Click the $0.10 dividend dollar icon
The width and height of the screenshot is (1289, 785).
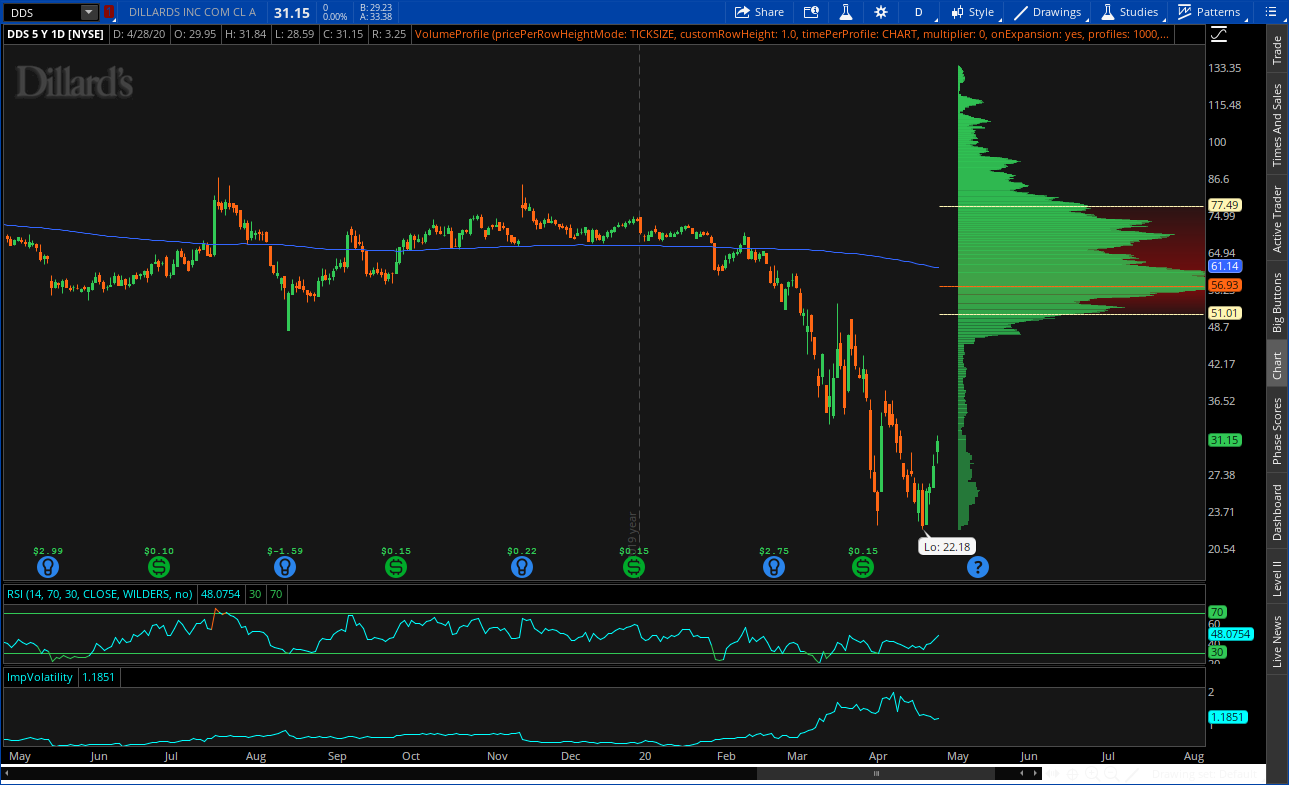(159, 567)
